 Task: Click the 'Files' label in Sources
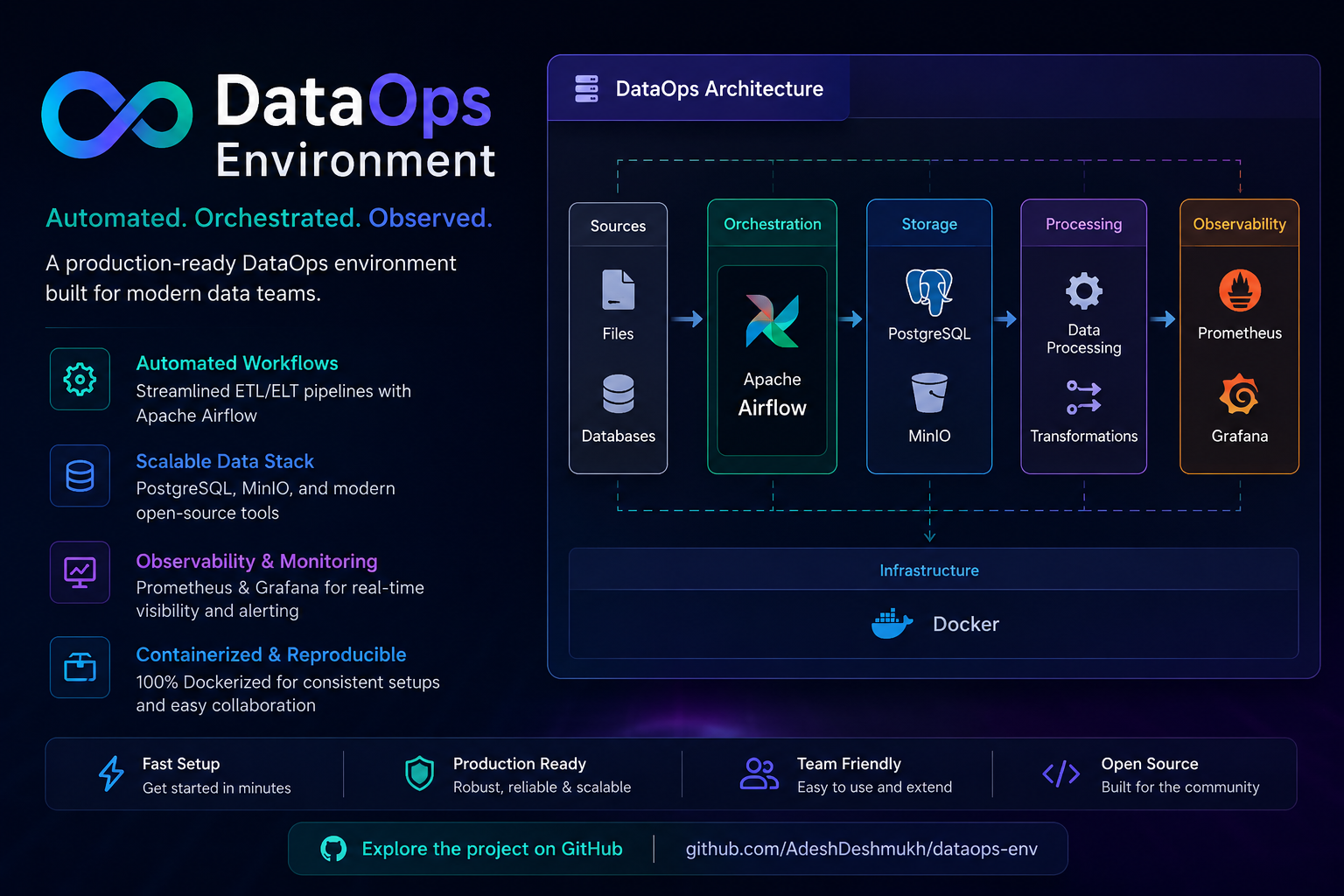click(x=618, y=334)
